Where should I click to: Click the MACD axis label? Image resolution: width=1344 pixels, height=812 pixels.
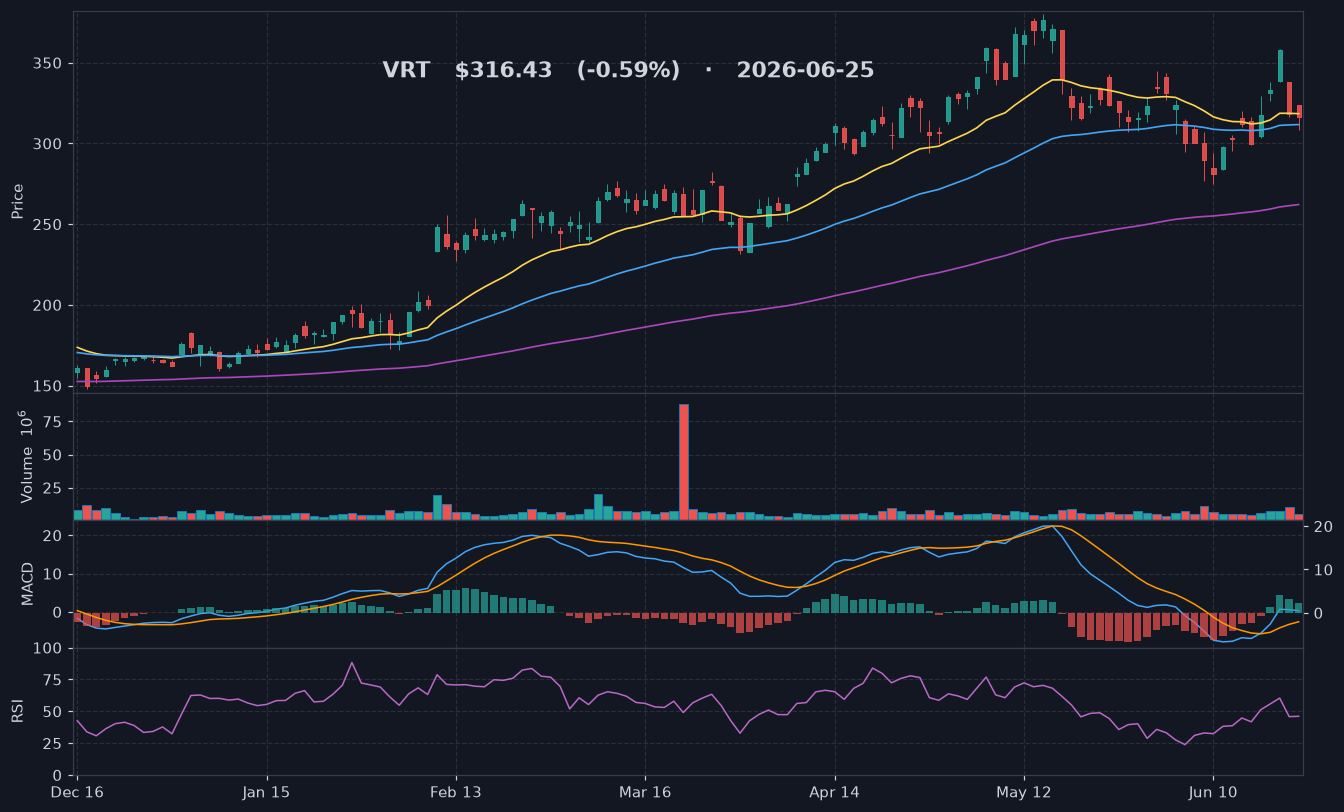point(27,583)
